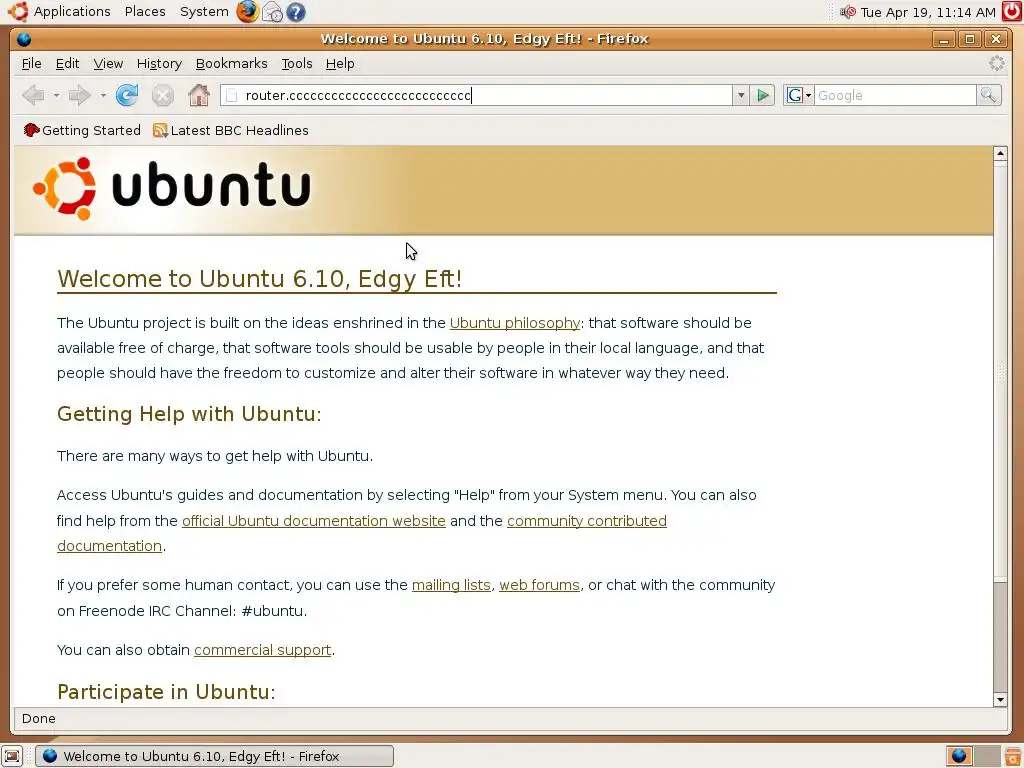Go to the Home page
The image size is (1024, 768).
pos(199,95)
